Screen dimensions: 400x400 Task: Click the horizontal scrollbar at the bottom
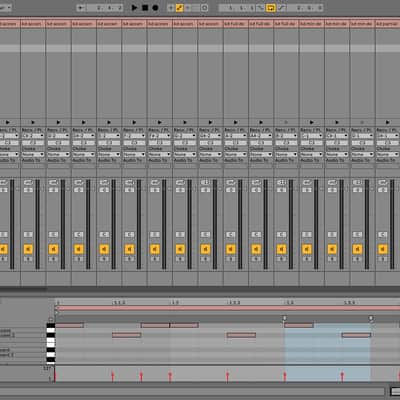(x=192, y=392)
